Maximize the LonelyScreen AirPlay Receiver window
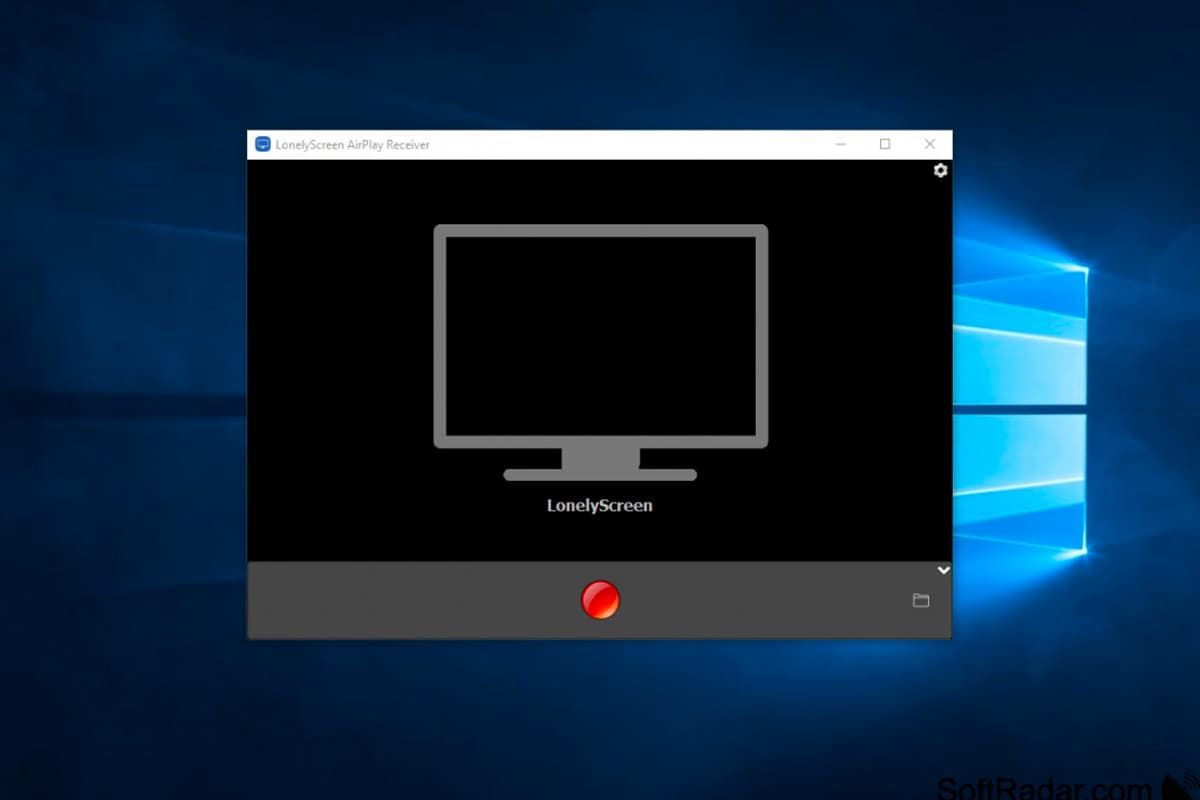The image size is (1200, 800). tap(885, 144)
